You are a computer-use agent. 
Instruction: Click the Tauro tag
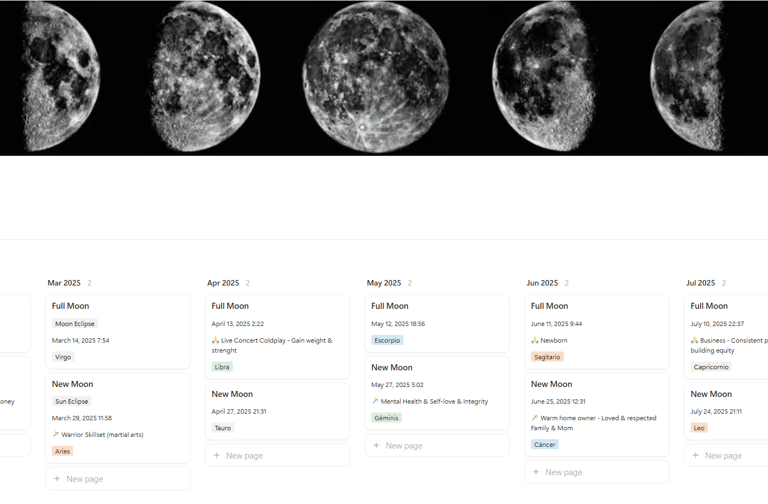pyautogui.click(x=223, y=428)
